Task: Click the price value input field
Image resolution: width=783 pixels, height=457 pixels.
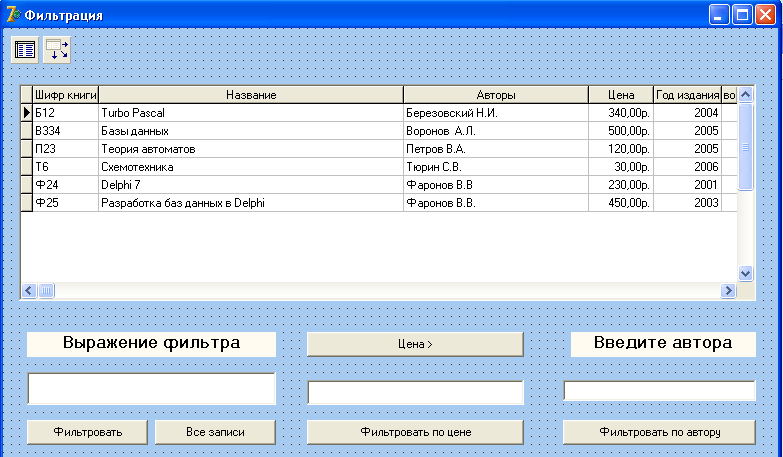Action: pyautogui.click(x=415, y=392)
